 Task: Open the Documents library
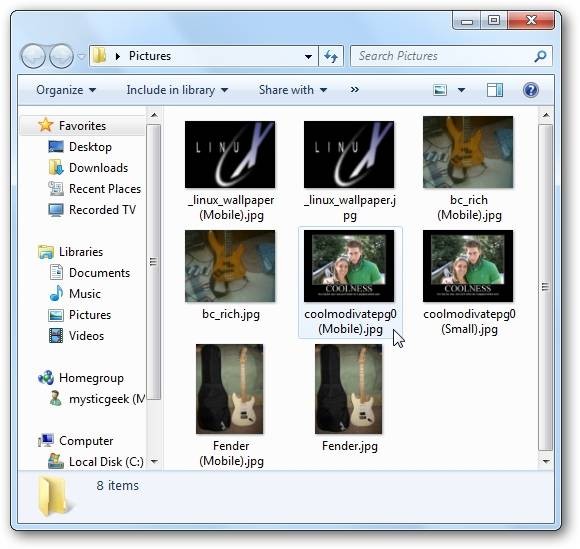click(x=90, y=273)
